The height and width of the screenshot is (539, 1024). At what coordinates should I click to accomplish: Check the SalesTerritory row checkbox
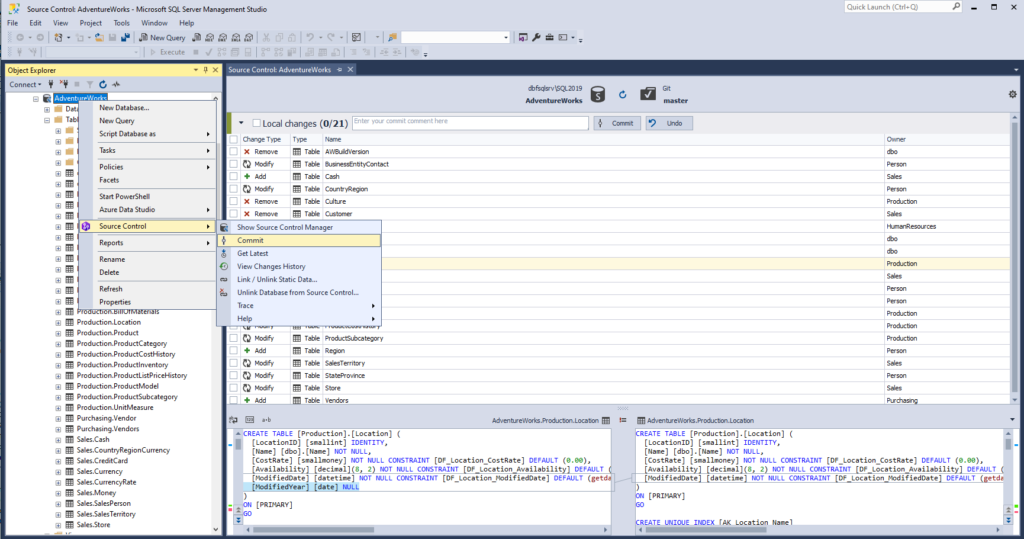pyautogui.click(x=233, y=363)
